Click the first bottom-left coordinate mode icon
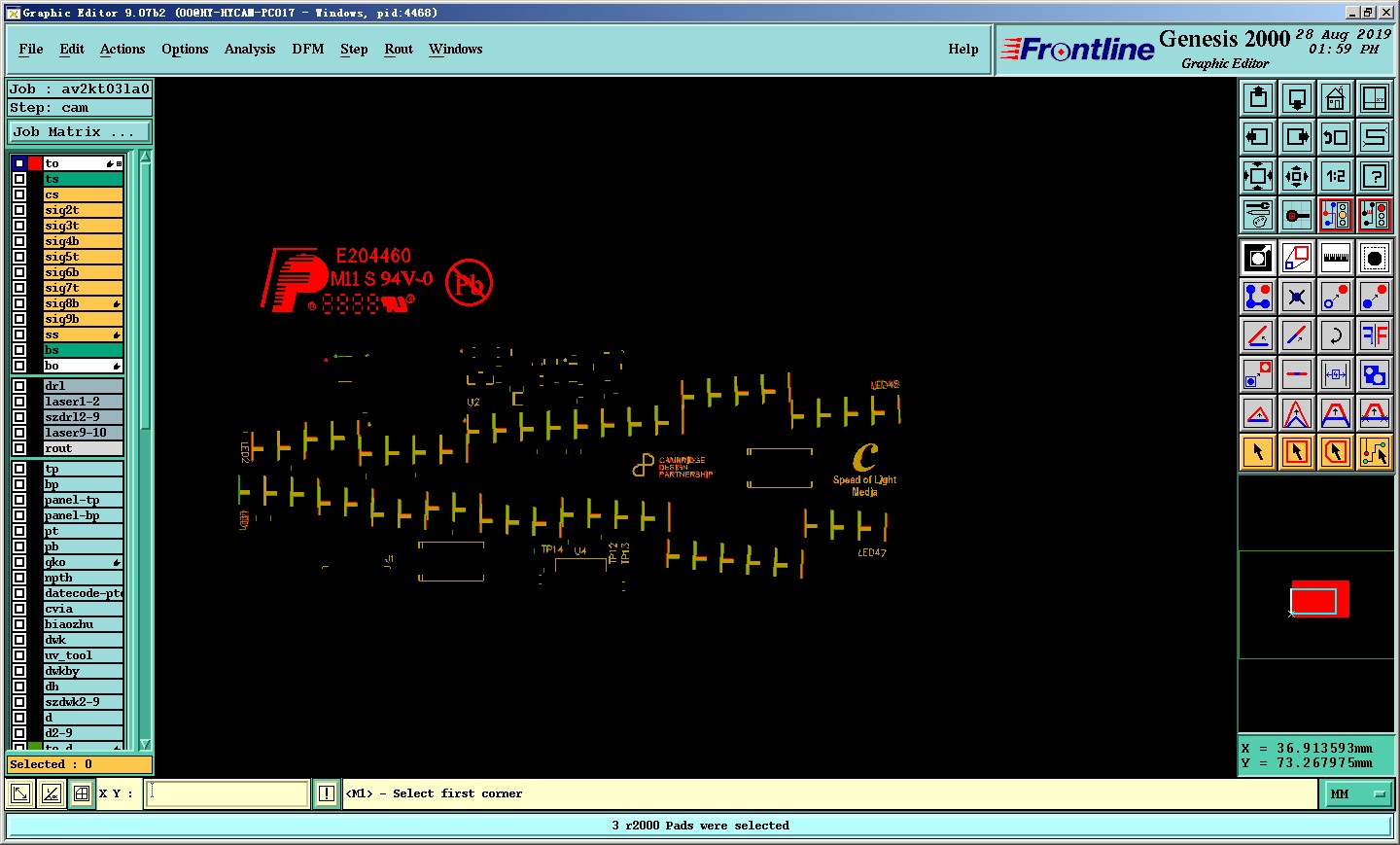Screen dimensions: 1400x845 (19, 793)
